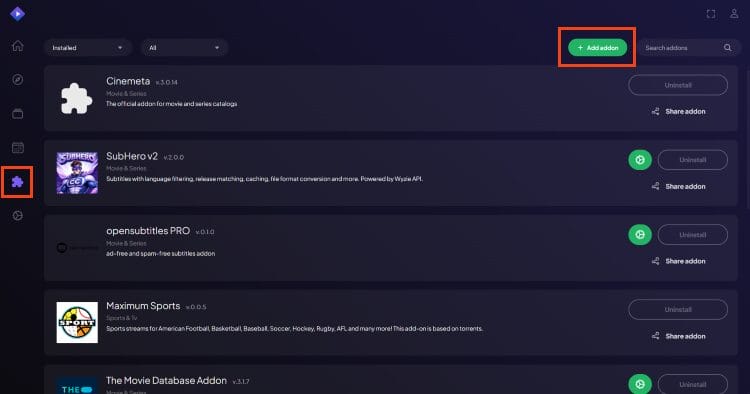750x394 pixels.
Task: Click the opensubtitles PRO logo image
Action: 77,248
